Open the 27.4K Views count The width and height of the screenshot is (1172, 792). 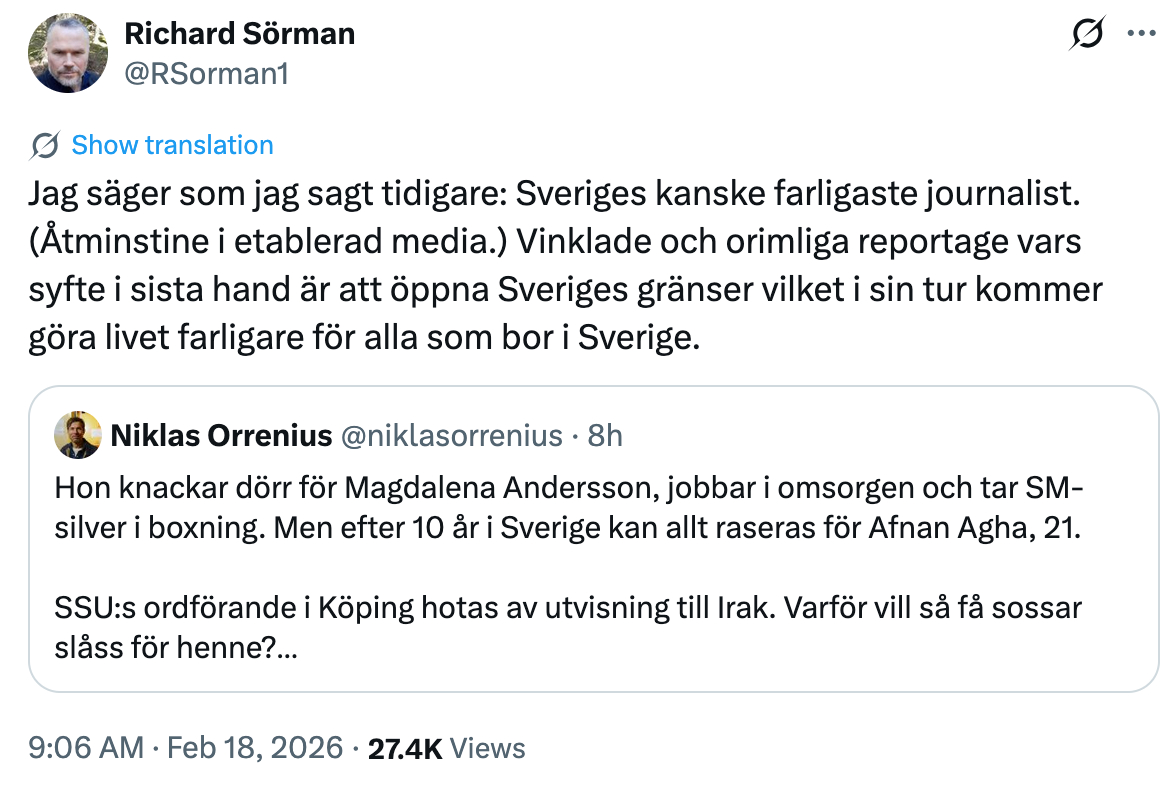446,748
